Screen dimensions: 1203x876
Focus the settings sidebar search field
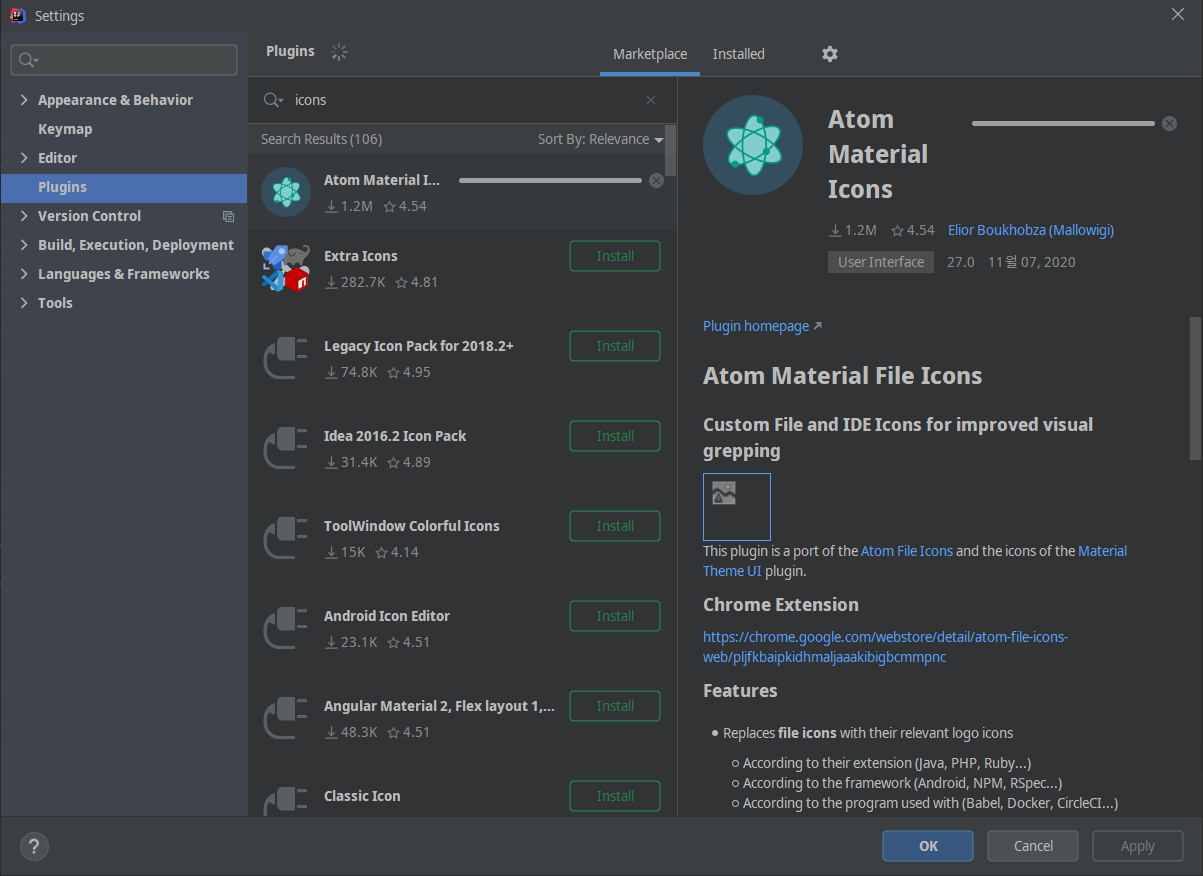(x=124, y=60)
